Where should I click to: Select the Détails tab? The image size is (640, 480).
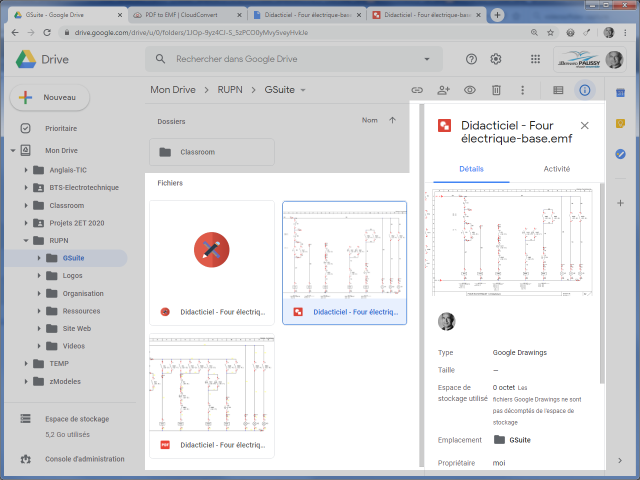click(x=471, y=169)
